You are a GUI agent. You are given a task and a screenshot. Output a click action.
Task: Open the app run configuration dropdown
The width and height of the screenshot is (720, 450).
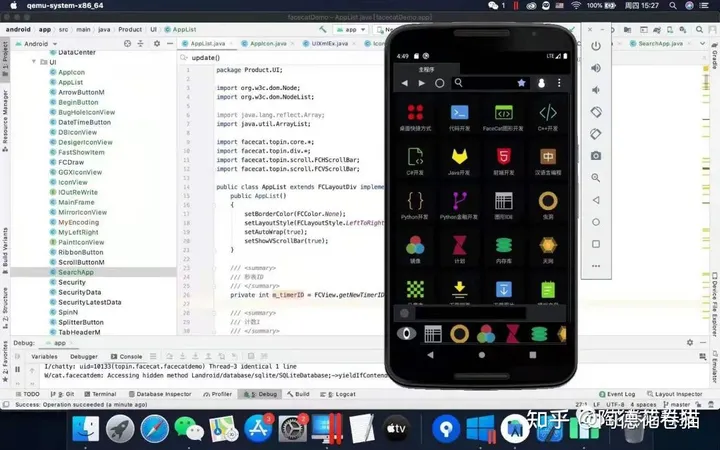[350, 29]
